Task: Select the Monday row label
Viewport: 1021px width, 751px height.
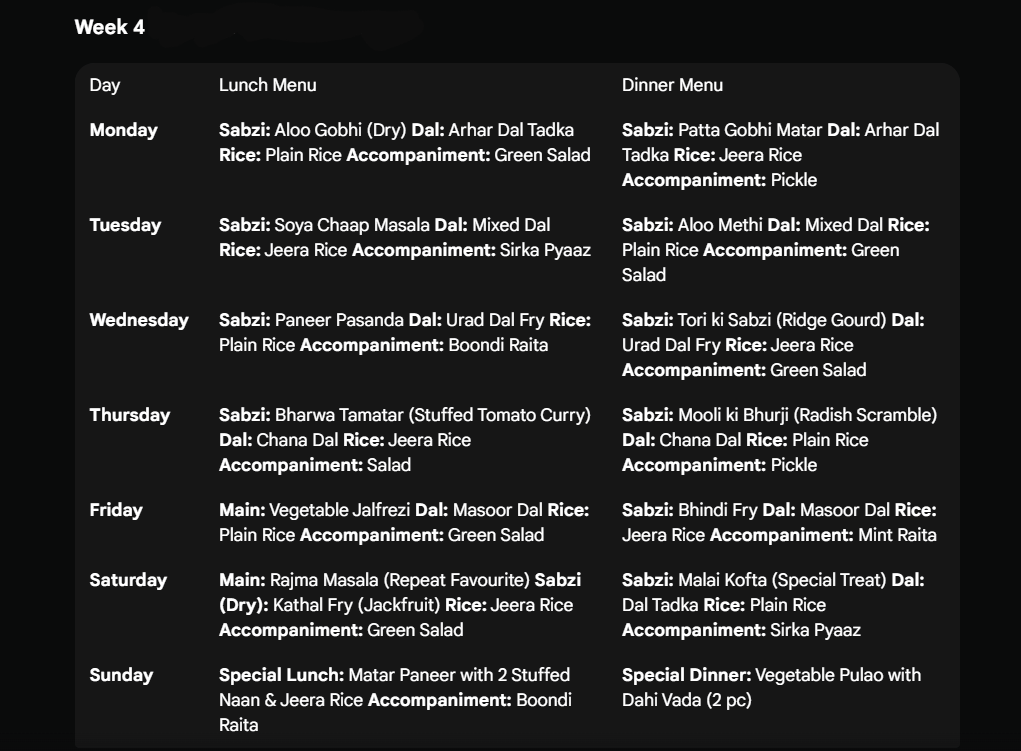Action: [123, 130]
